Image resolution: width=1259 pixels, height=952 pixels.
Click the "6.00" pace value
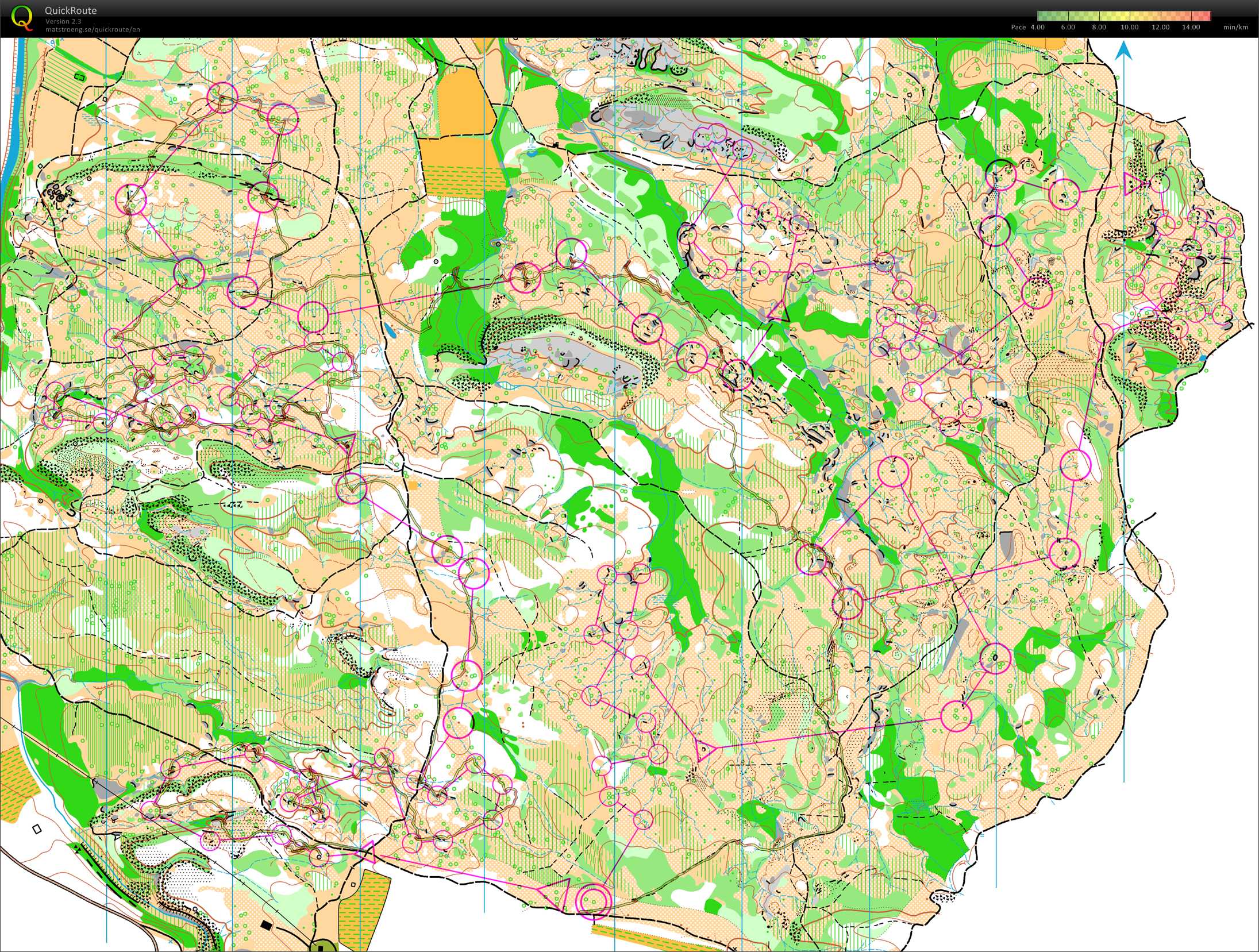click(1068, 27)
